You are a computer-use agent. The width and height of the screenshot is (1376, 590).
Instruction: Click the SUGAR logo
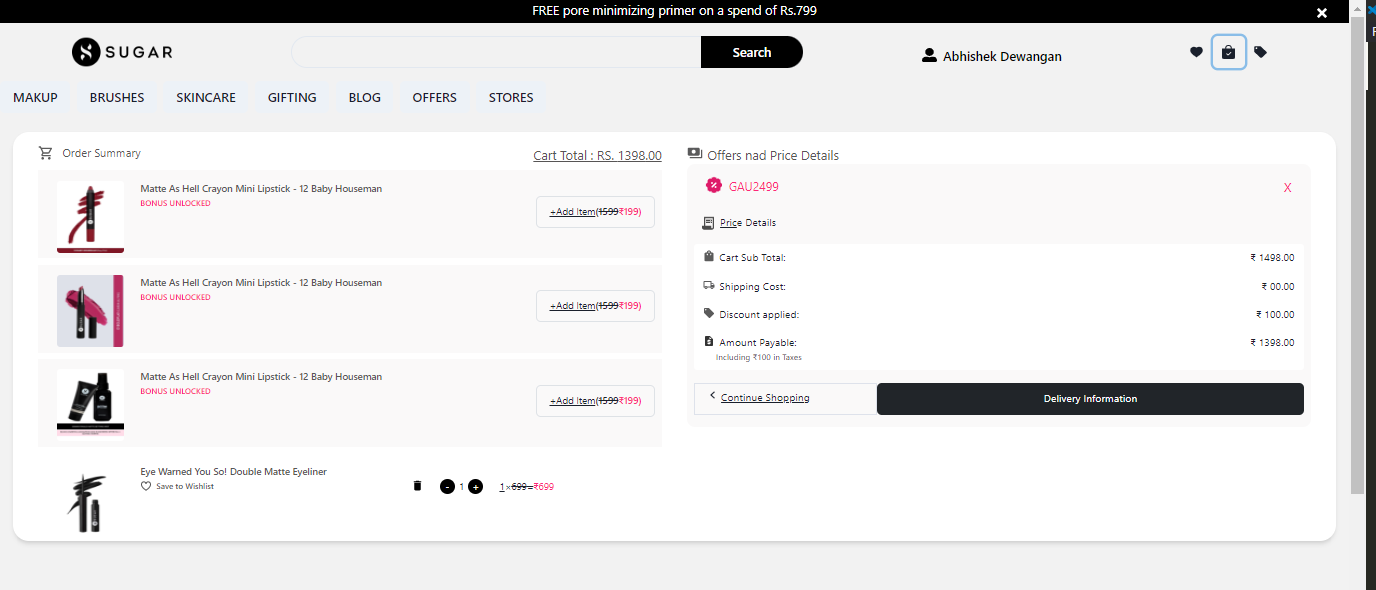[x=122, y=52]
